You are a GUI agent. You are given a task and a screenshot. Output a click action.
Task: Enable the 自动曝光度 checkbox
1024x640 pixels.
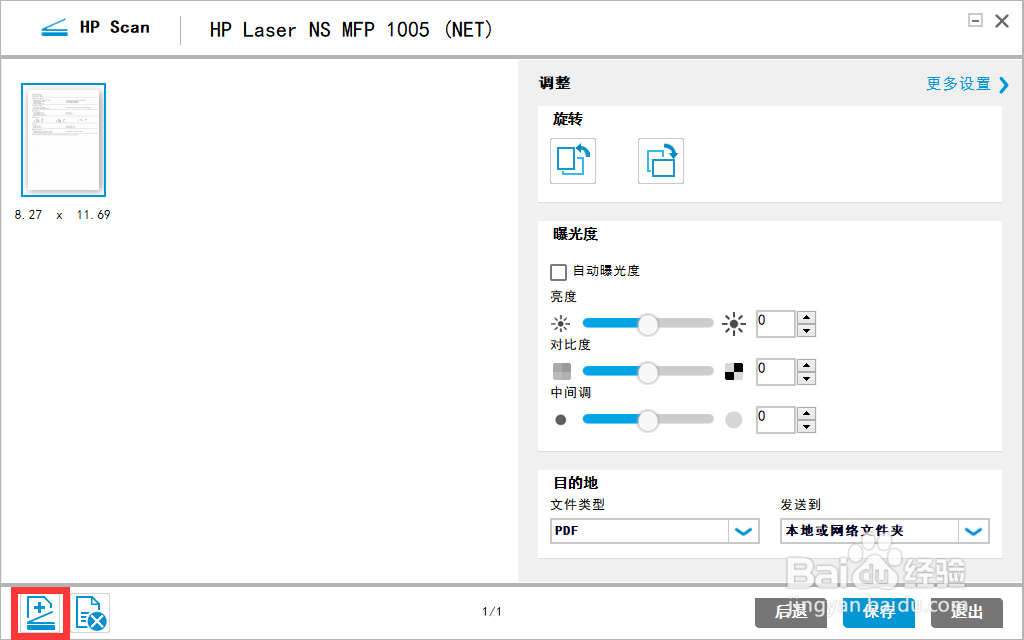558,272
